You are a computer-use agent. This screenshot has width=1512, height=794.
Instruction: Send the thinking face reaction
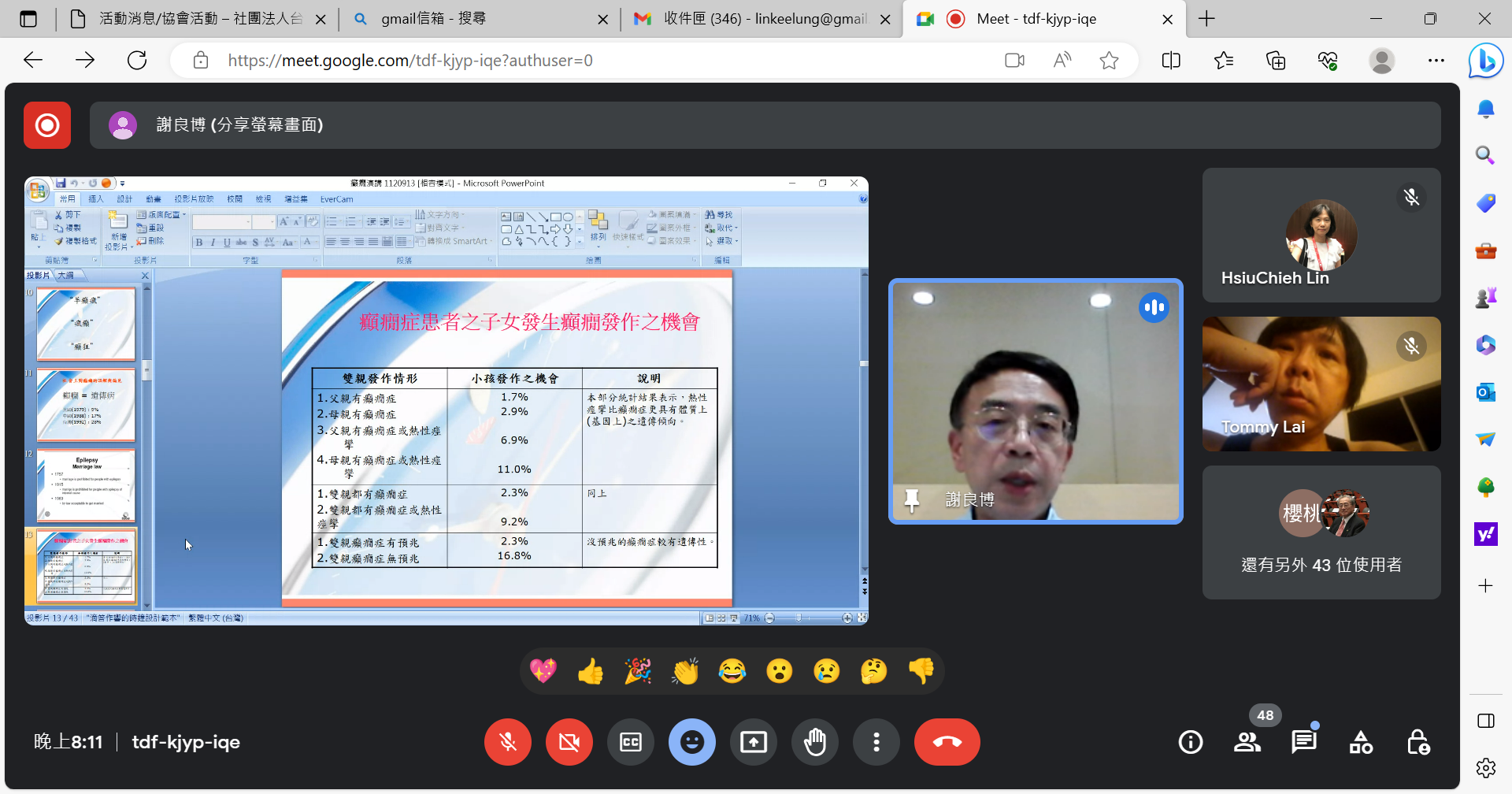(874, 671)
